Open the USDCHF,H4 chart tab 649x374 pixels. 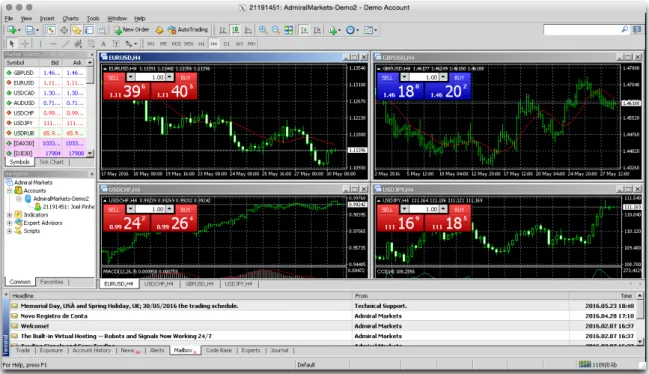pos(159,284)
